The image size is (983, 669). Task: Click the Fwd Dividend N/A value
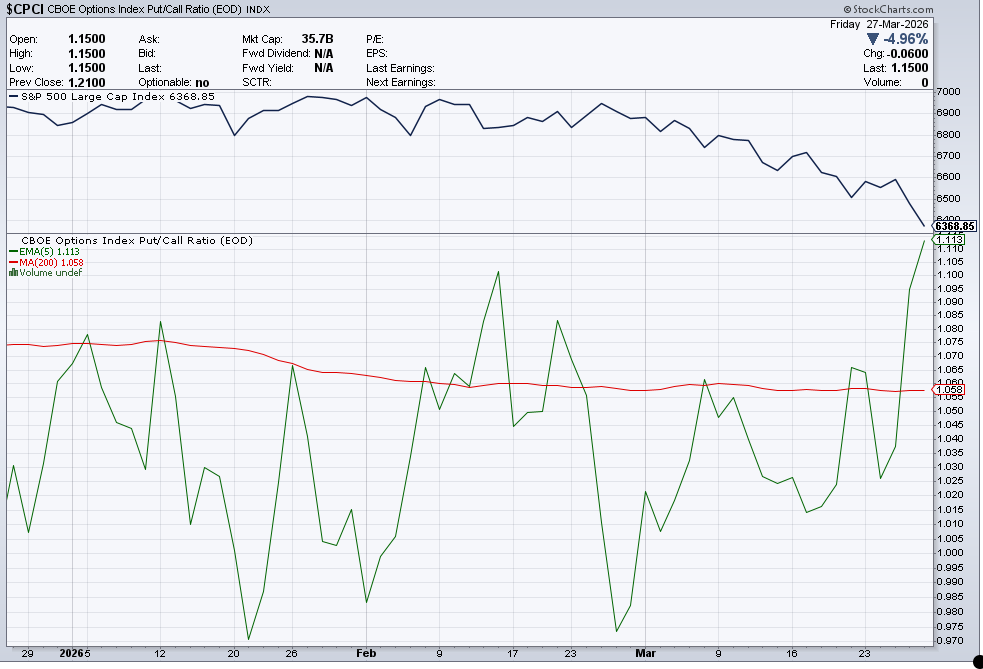point(323,53)
